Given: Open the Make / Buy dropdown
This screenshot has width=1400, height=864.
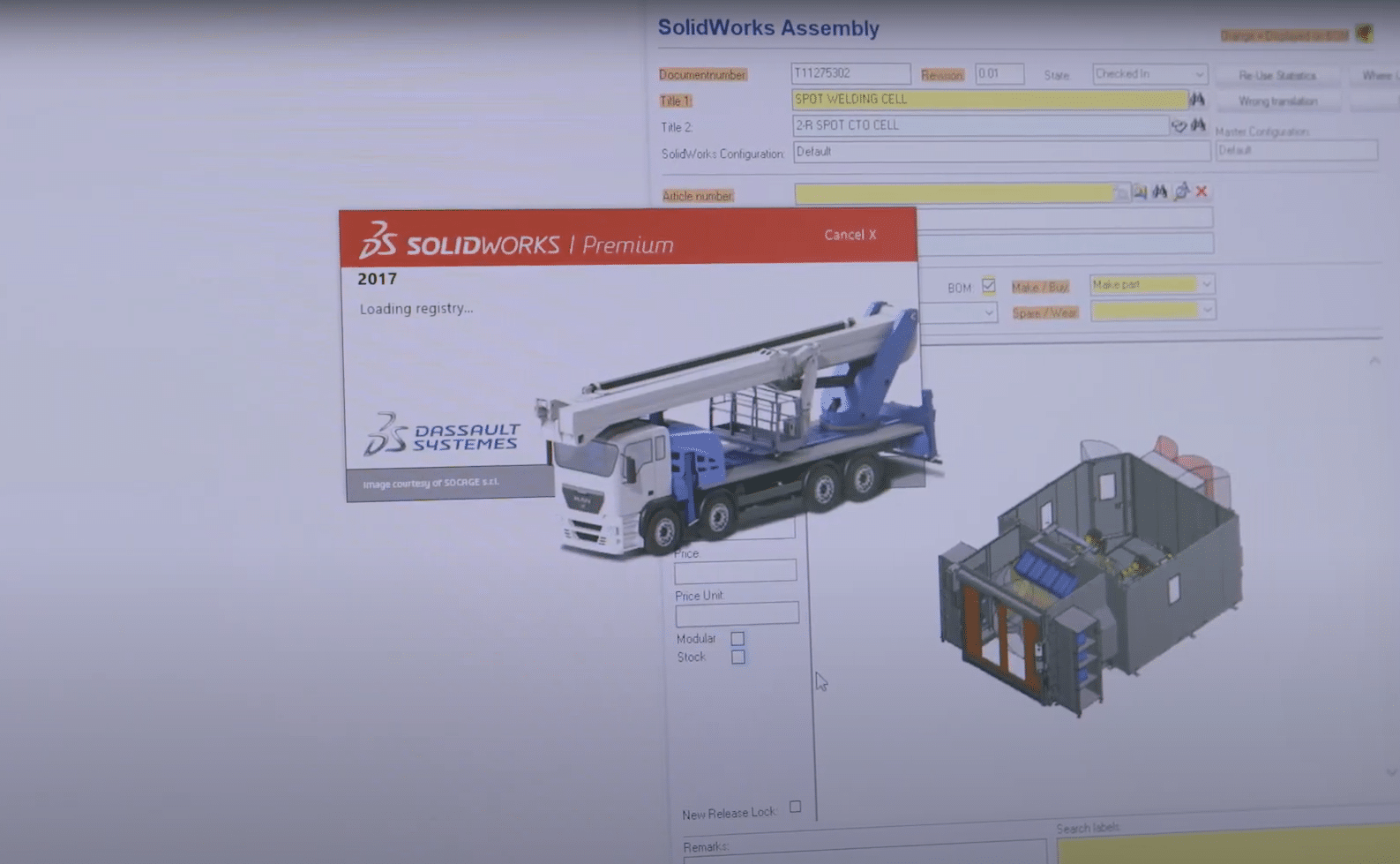Looking at the screenshot, I should [1152, 284].
